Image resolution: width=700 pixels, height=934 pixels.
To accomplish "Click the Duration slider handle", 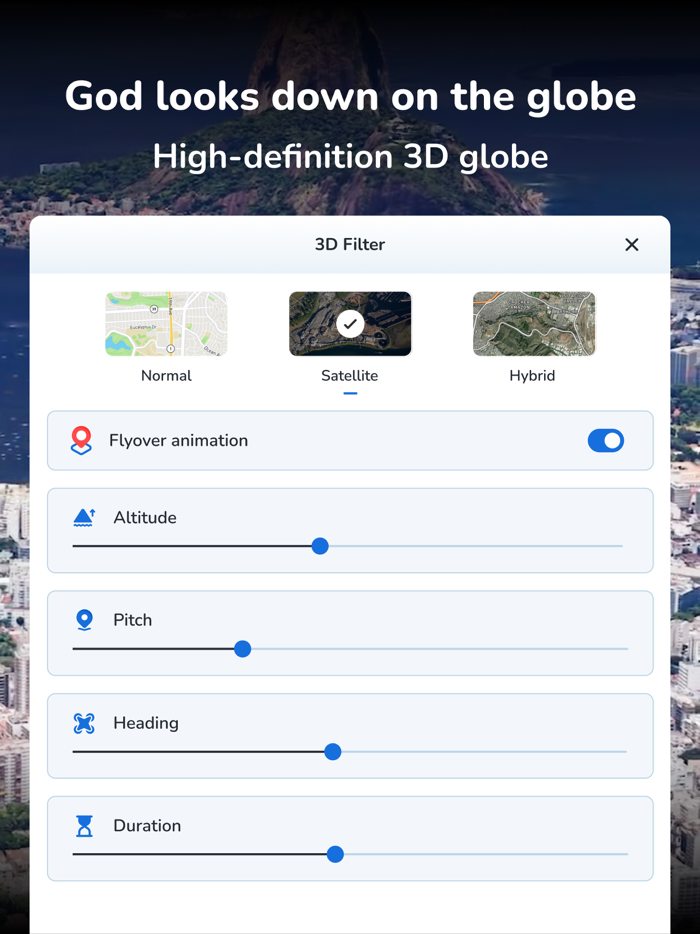I will point(335,854).
